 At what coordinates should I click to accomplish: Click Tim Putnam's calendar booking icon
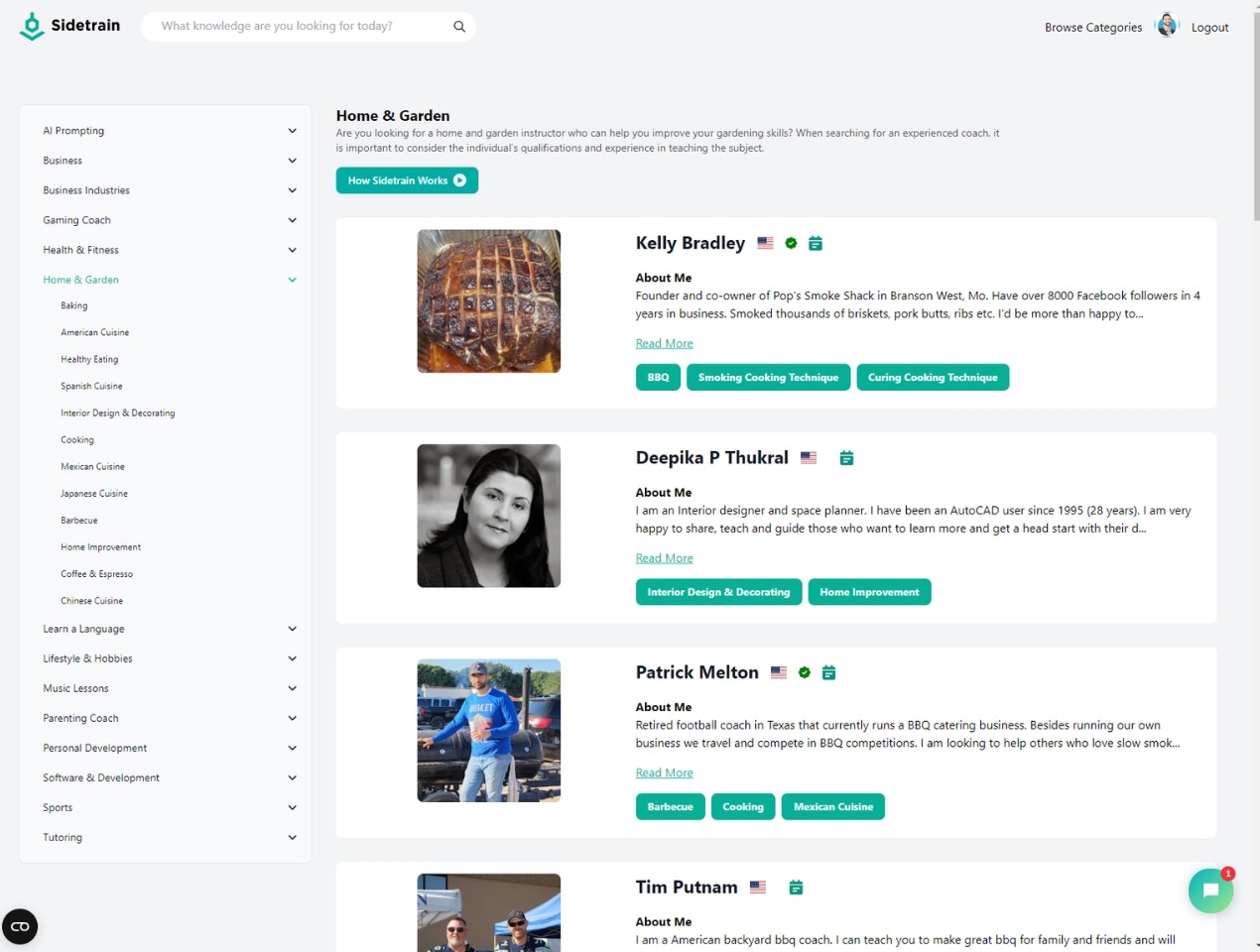(796, 888)
